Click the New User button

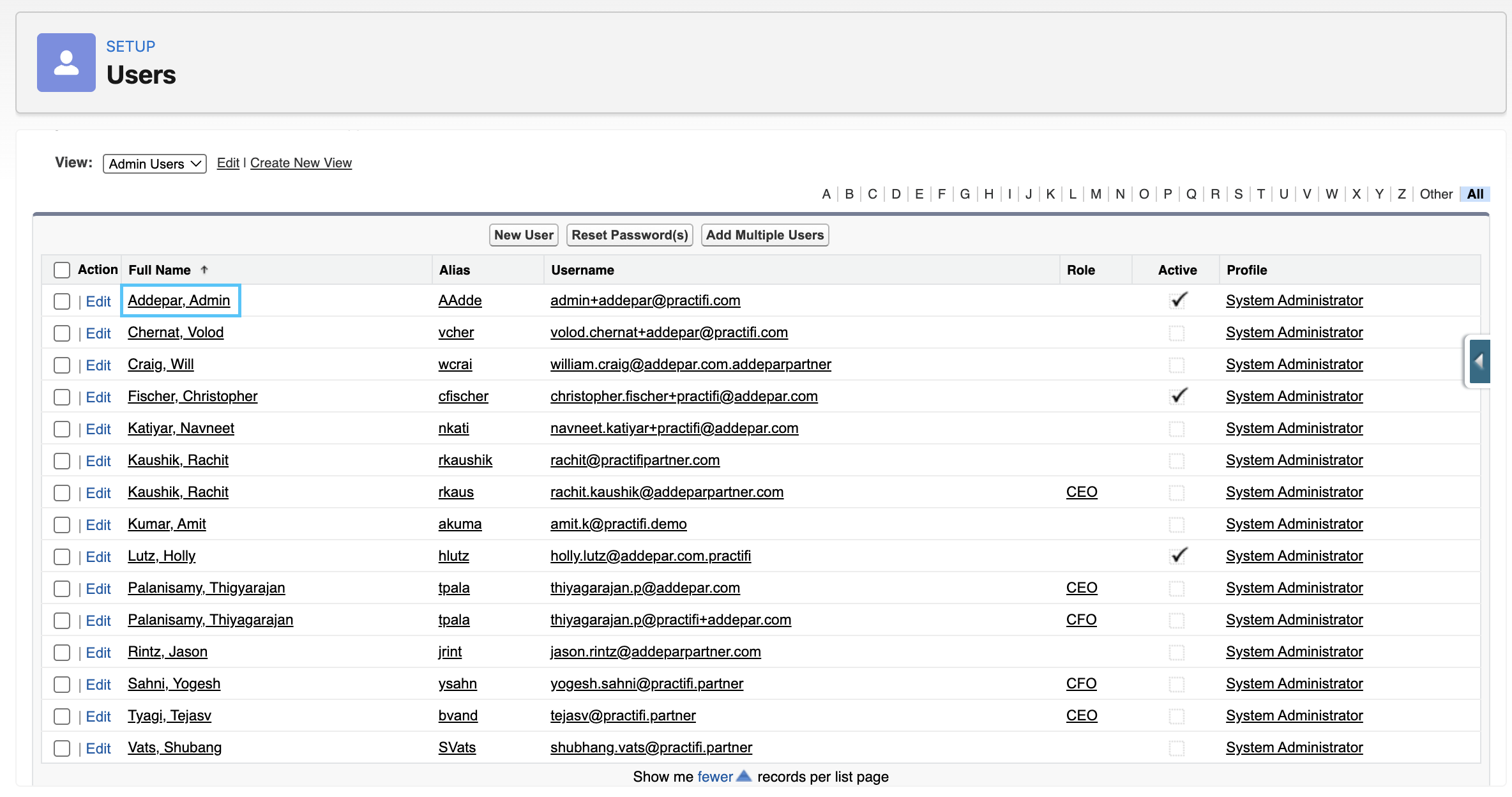click(x=524, y=235)
